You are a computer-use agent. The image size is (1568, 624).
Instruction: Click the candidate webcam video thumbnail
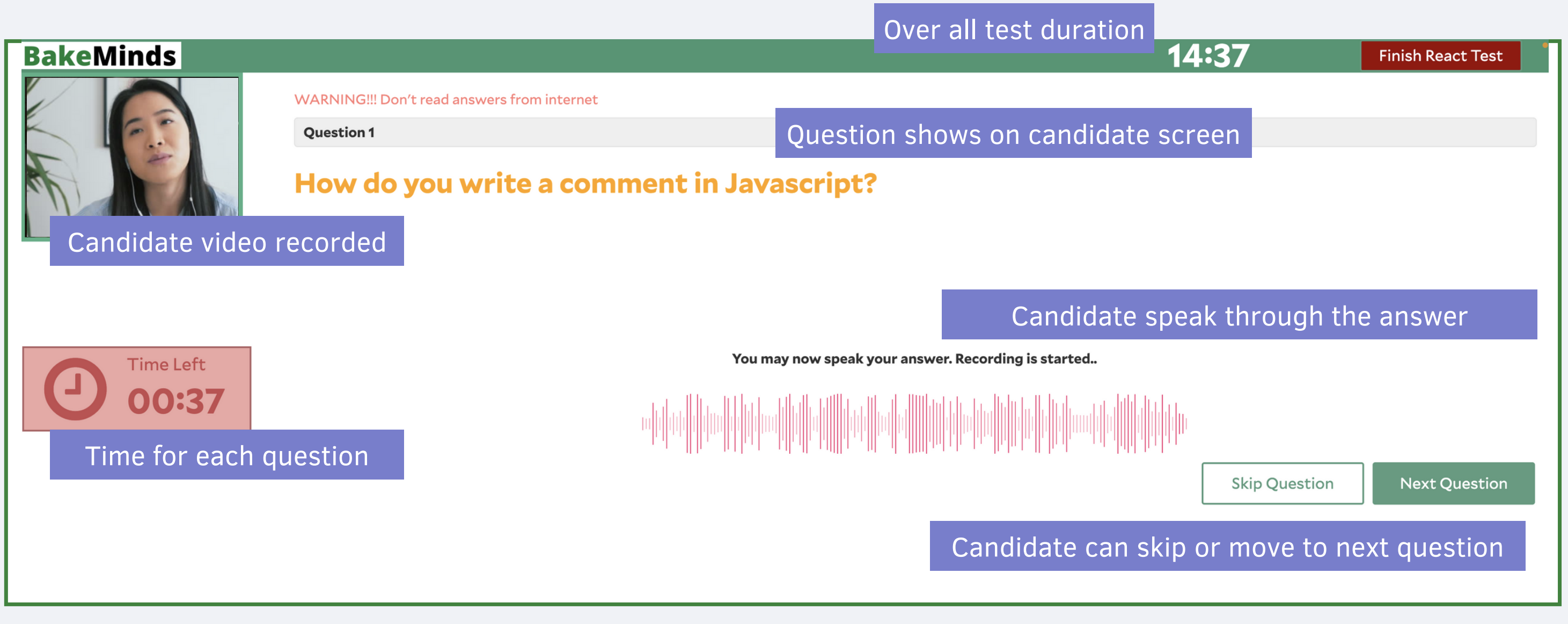pos(131,146)
